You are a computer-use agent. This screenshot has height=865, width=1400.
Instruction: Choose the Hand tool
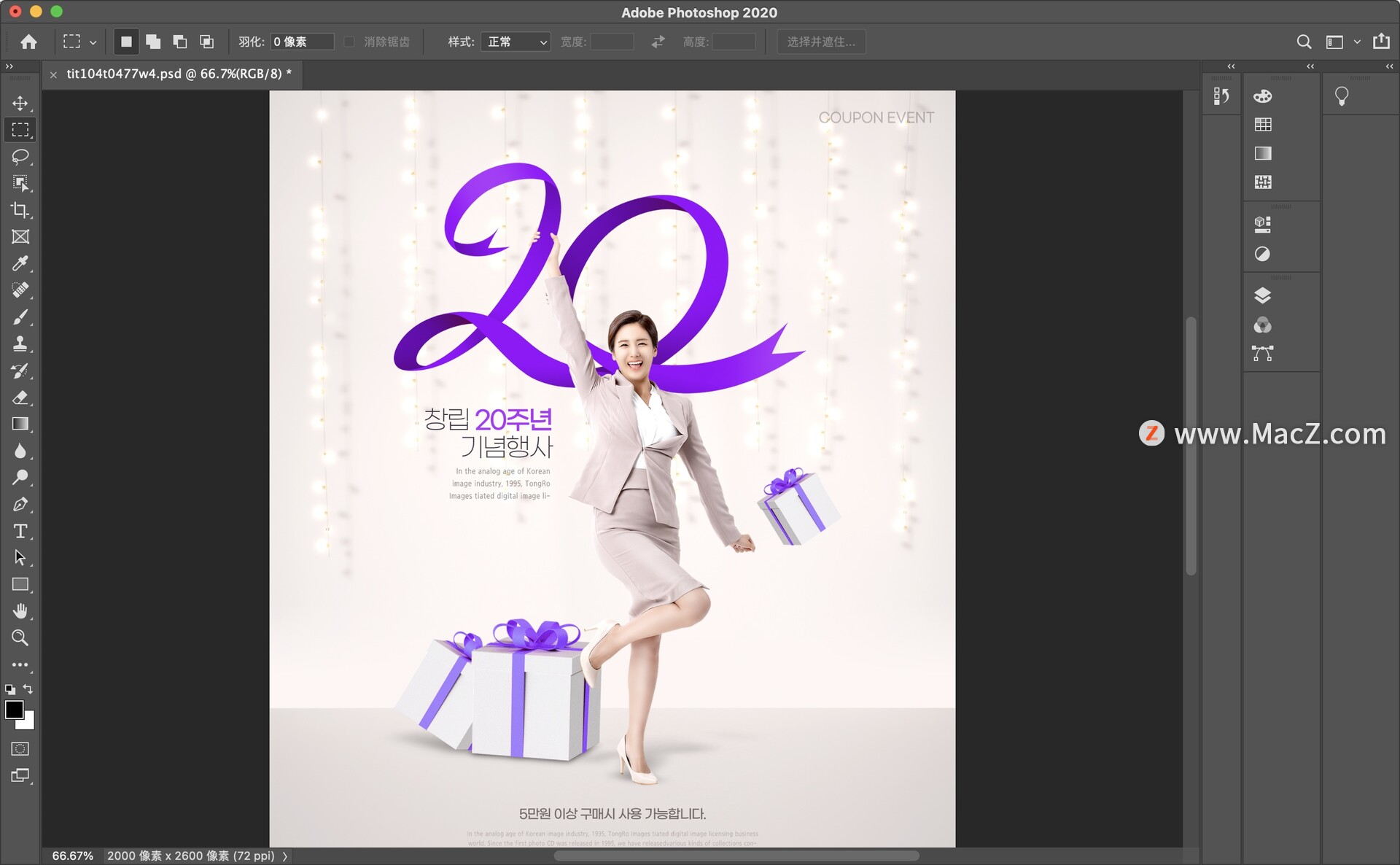[x=20, y=610]
